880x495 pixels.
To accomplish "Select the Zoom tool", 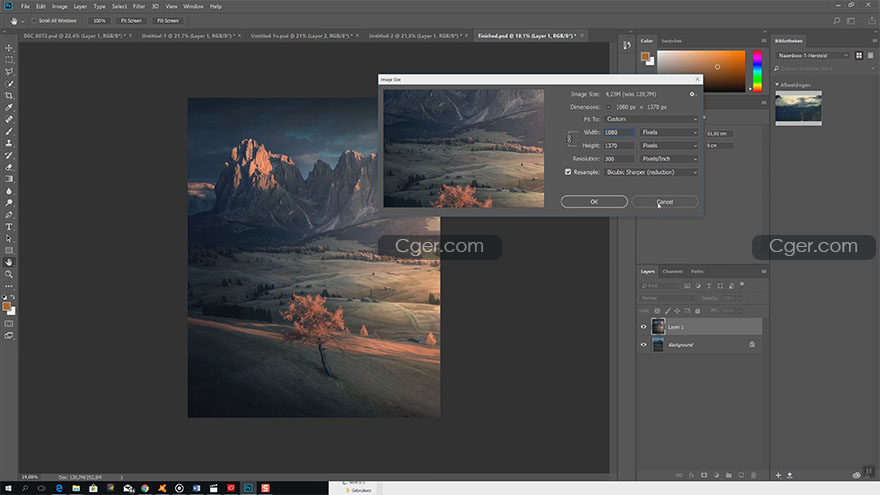I will click(9, 274).
